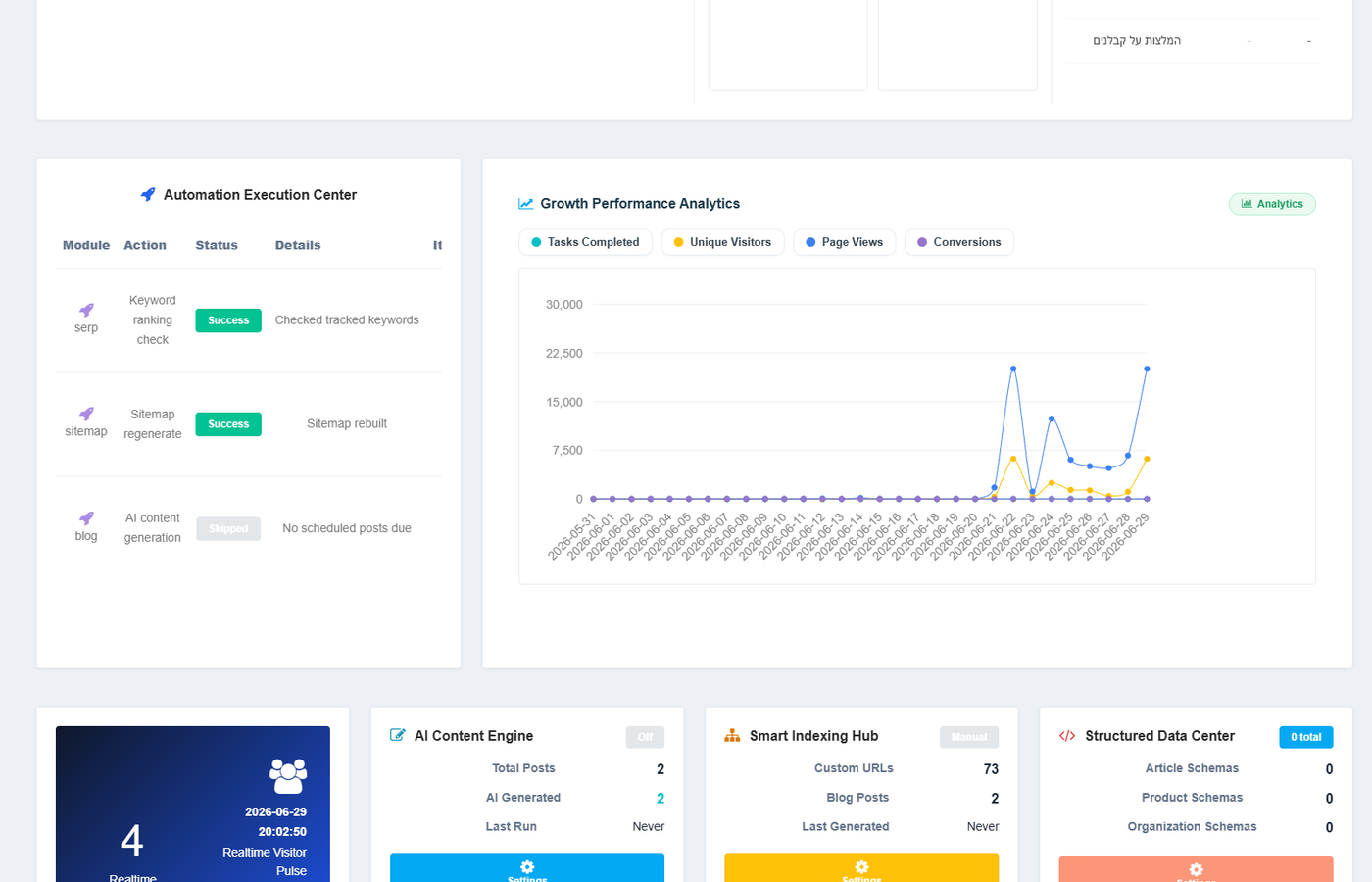The width and height of the screenshot is (1372, 882).
Task: Click the Growth Performance Analytics chart icon
Action: click(526, 204)
